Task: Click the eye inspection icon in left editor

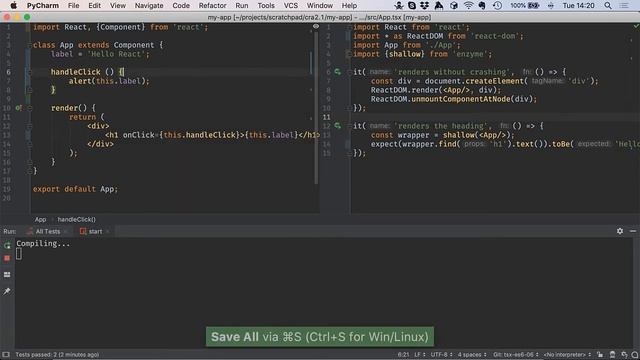Action: coord(316,27)
